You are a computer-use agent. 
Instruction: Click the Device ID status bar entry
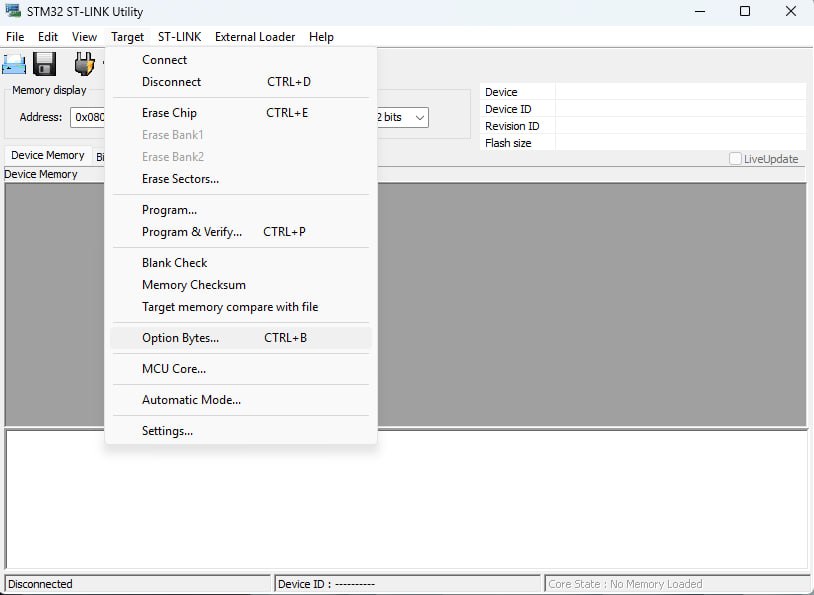[408, 584]
